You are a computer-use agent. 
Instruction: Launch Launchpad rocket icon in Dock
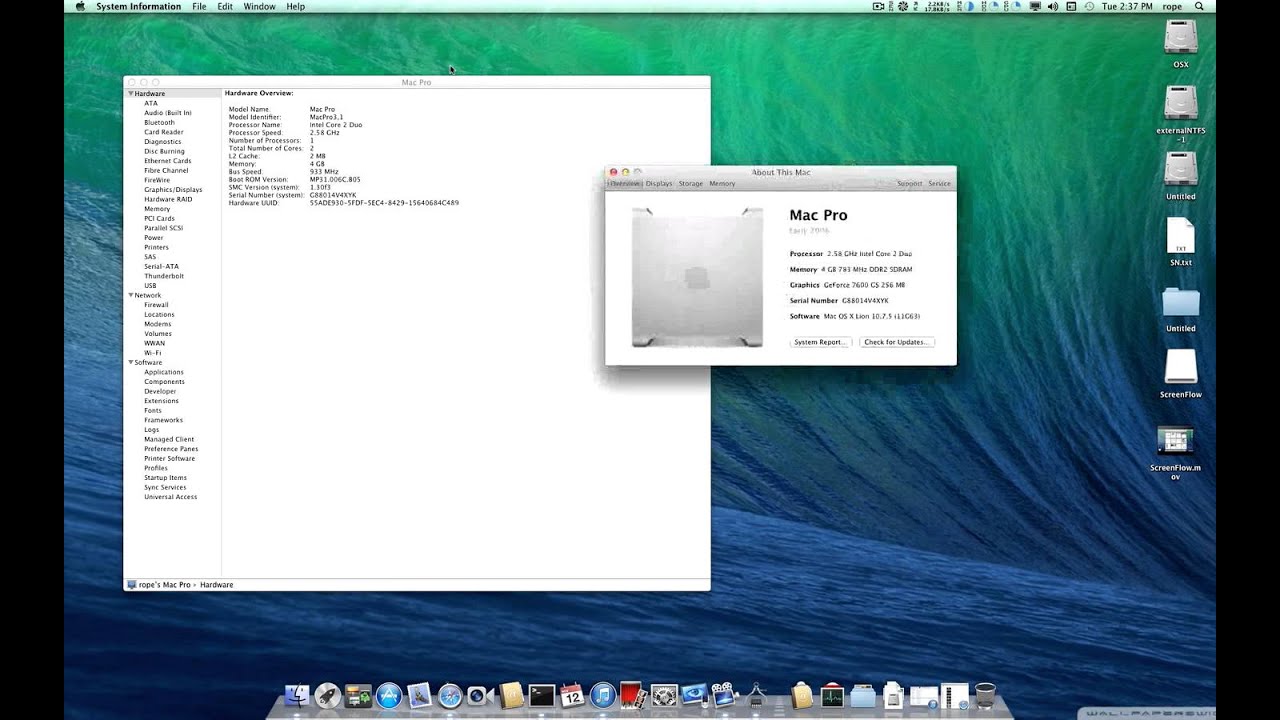328,695
